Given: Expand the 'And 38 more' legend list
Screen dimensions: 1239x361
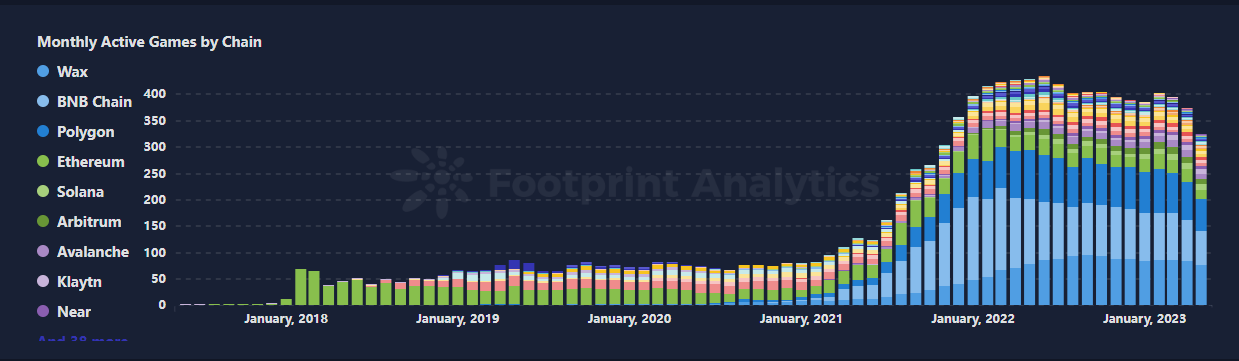Looking at the screenshot, I should pyautogui.click(x=82, y=340).
